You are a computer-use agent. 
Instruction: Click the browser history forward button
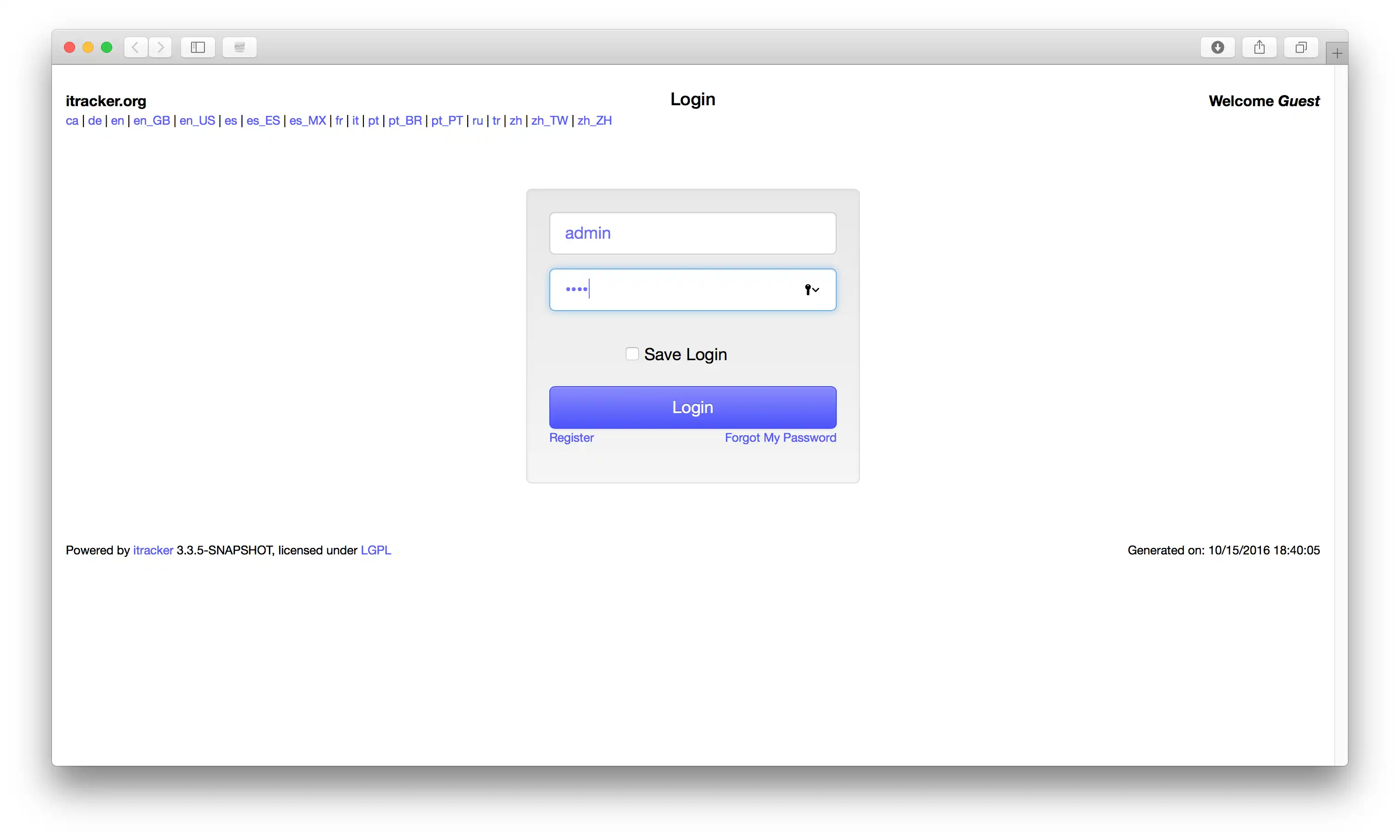(160, 47)
